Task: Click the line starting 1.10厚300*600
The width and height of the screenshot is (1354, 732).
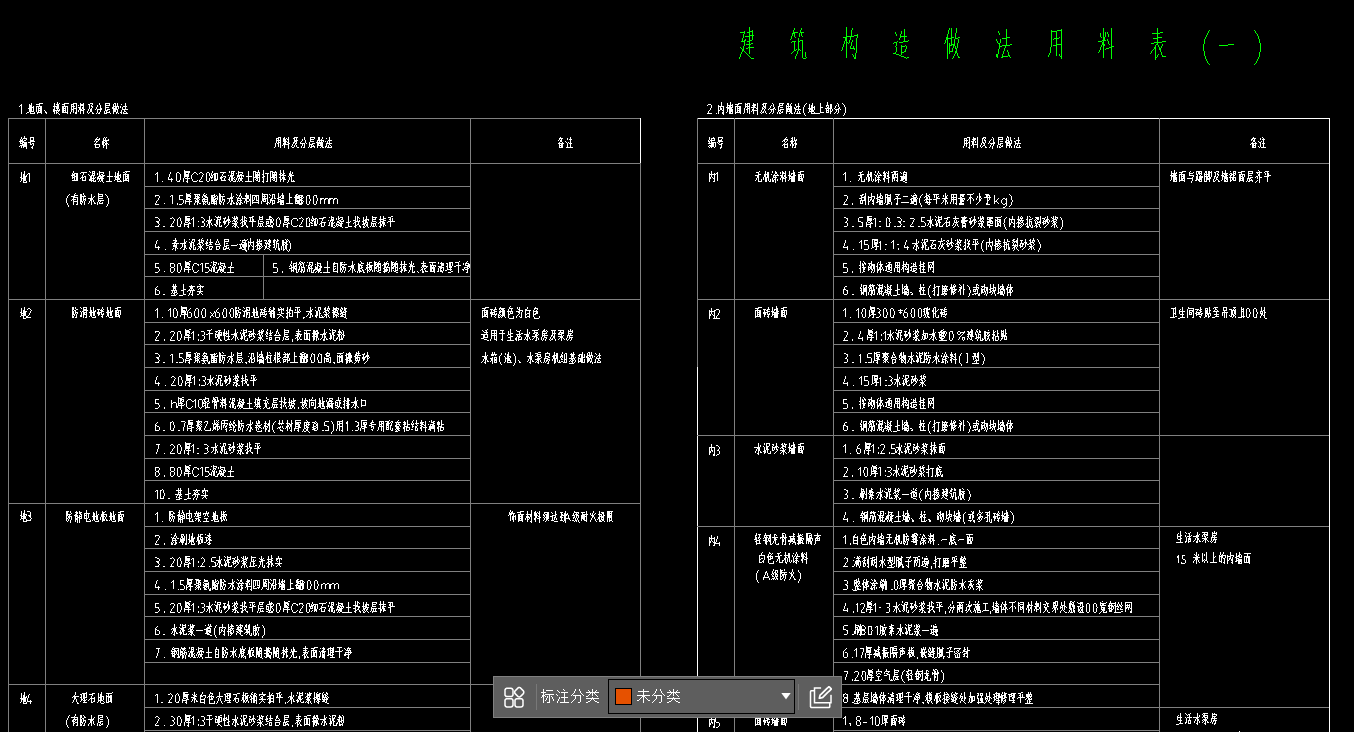Action: (x=897, y=313)
